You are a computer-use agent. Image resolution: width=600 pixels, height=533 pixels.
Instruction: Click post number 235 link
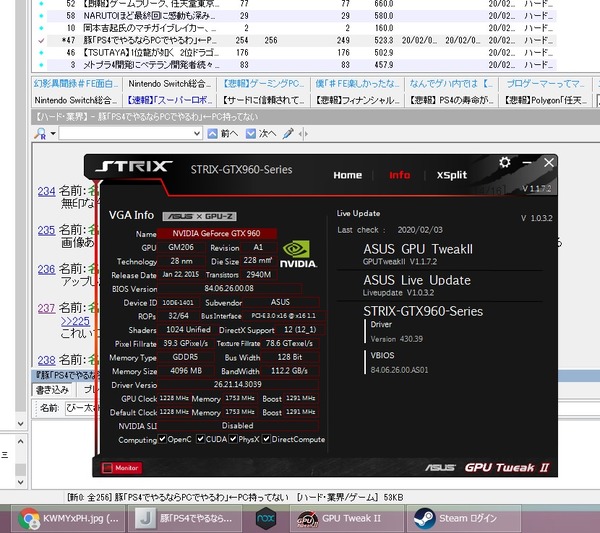pos(46,230)
